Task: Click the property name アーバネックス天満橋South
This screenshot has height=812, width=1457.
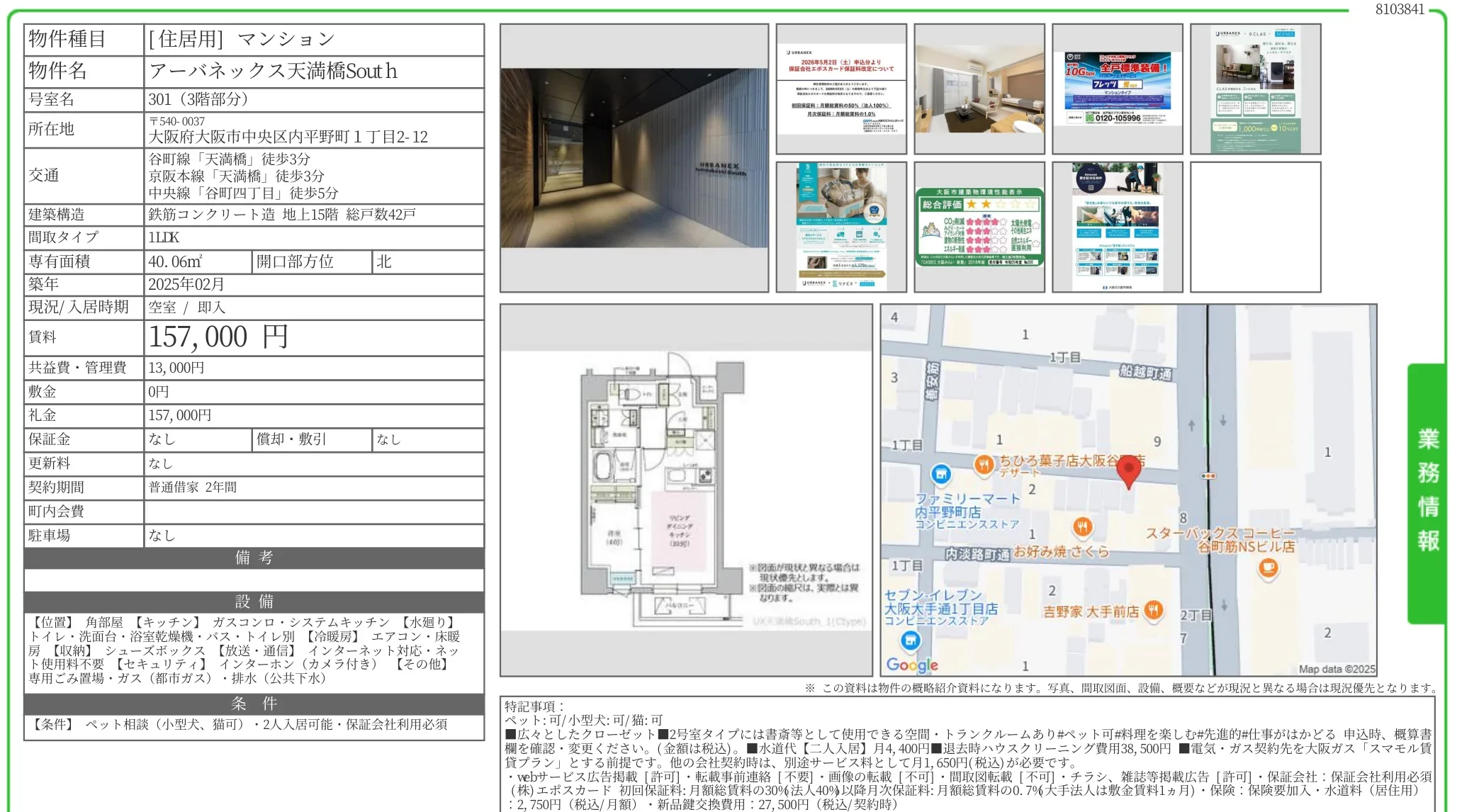Action: [273, 71]
